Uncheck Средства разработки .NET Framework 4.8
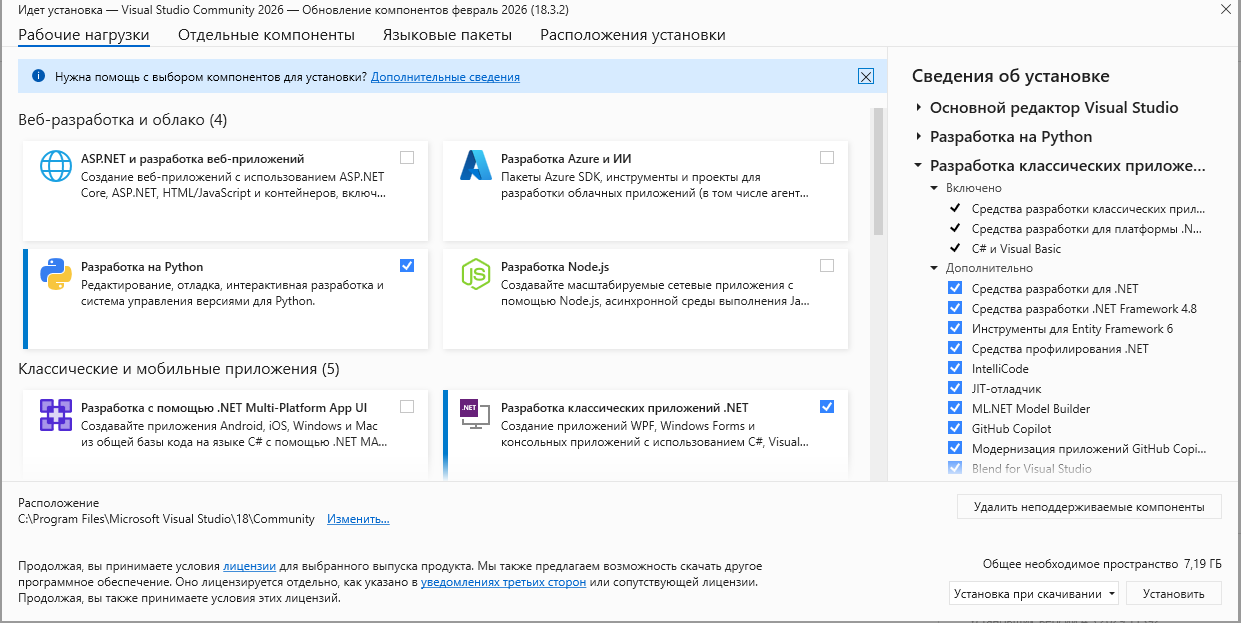 click(955, 308)
